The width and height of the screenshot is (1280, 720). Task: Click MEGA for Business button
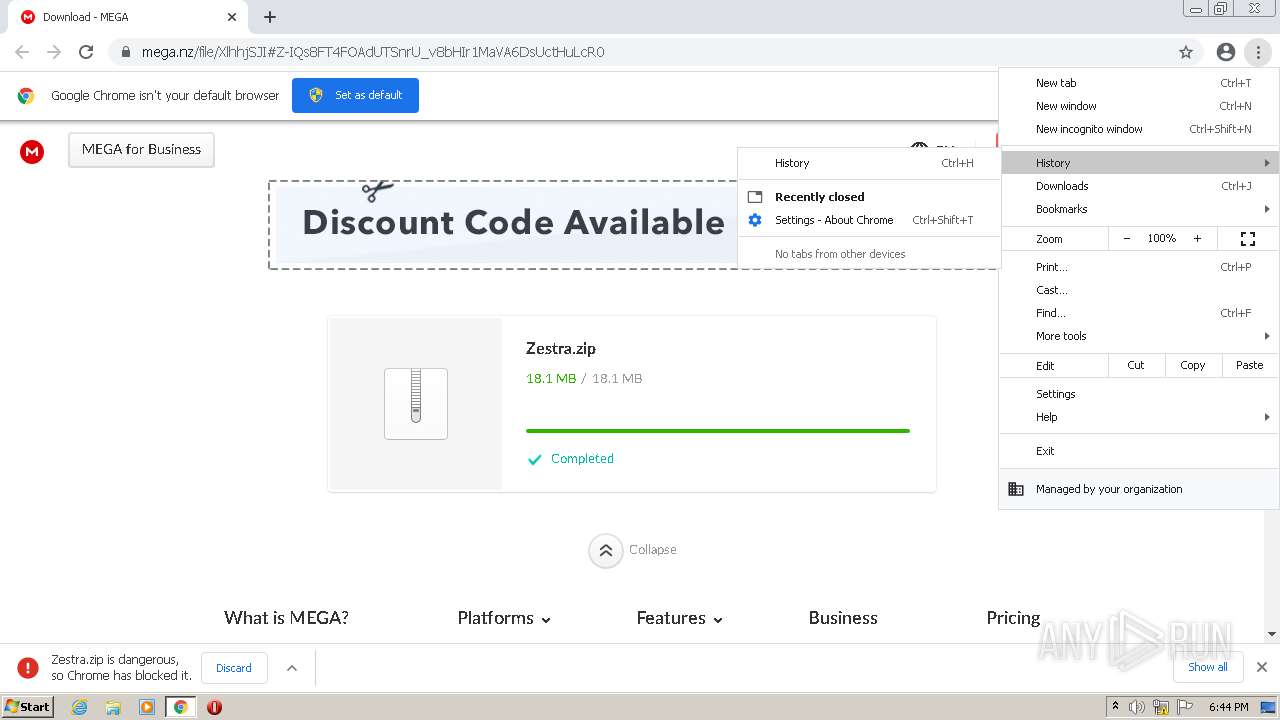point(141,150)
